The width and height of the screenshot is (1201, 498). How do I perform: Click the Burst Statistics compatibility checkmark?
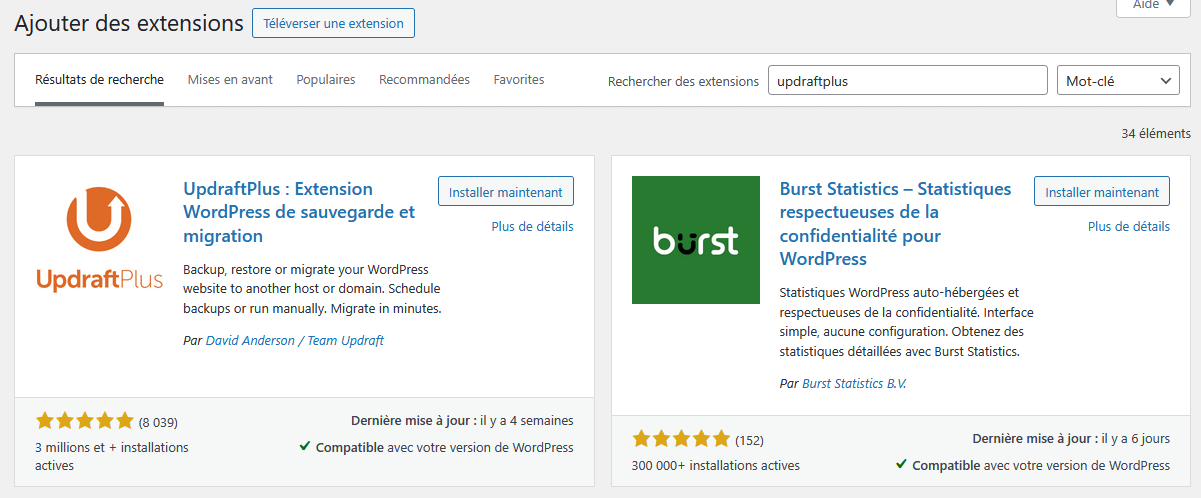[901, 464]
